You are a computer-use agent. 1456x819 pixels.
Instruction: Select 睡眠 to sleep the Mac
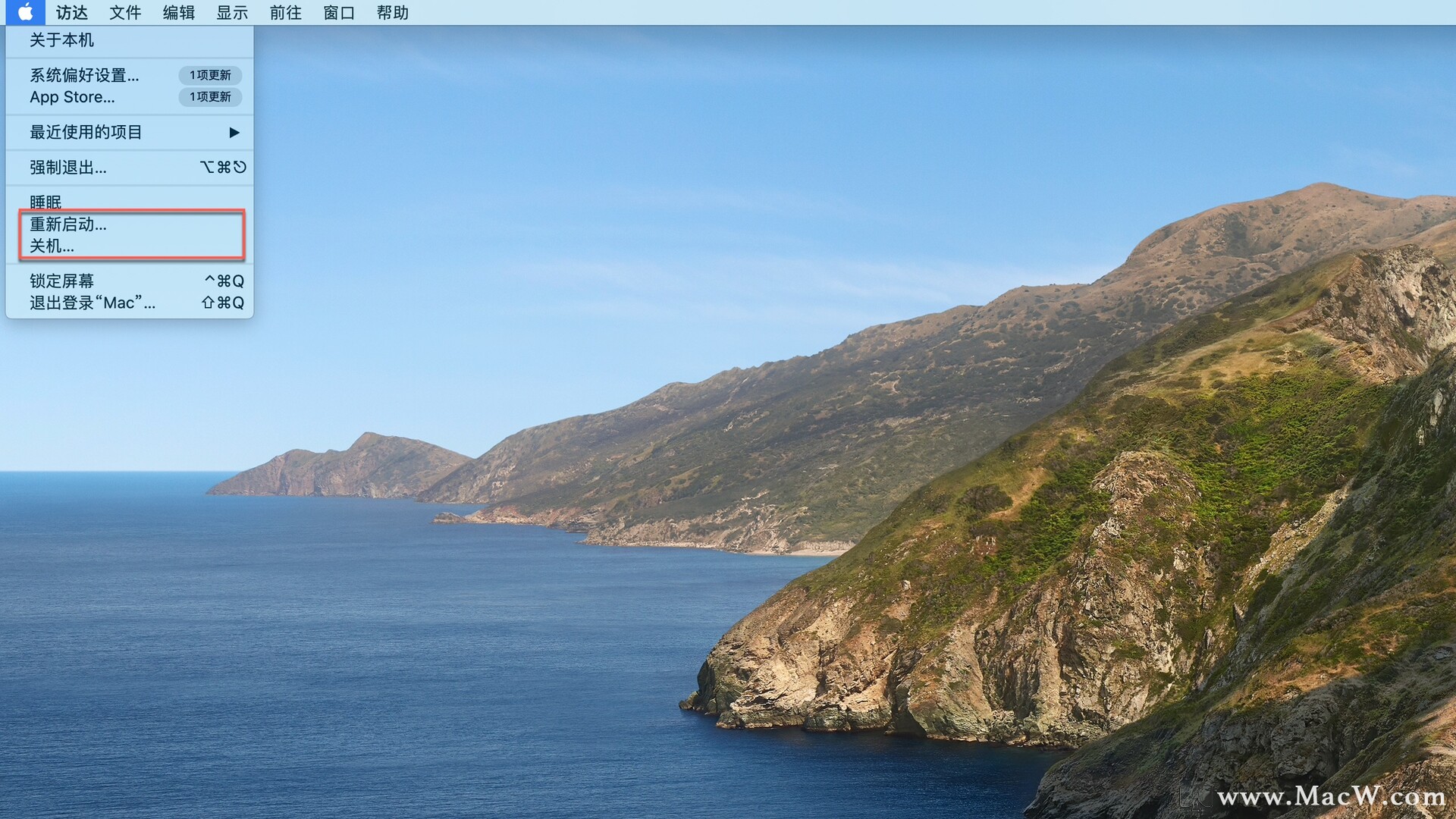45,202
